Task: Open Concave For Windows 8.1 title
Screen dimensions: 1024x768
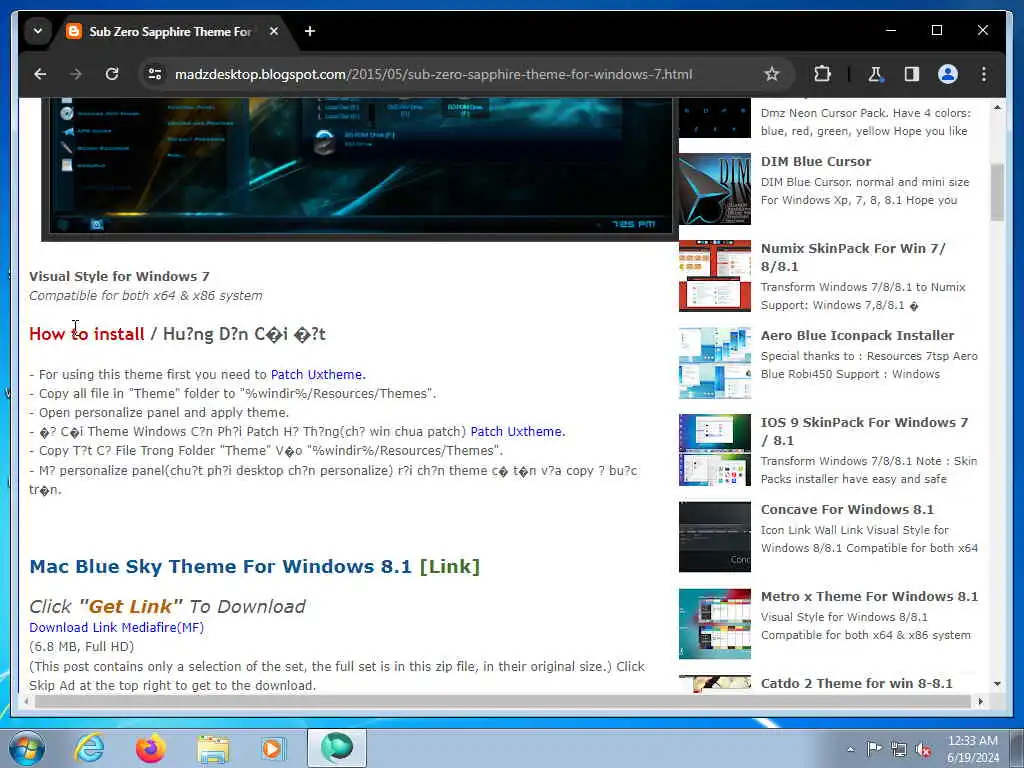Action: pos(847,509)
